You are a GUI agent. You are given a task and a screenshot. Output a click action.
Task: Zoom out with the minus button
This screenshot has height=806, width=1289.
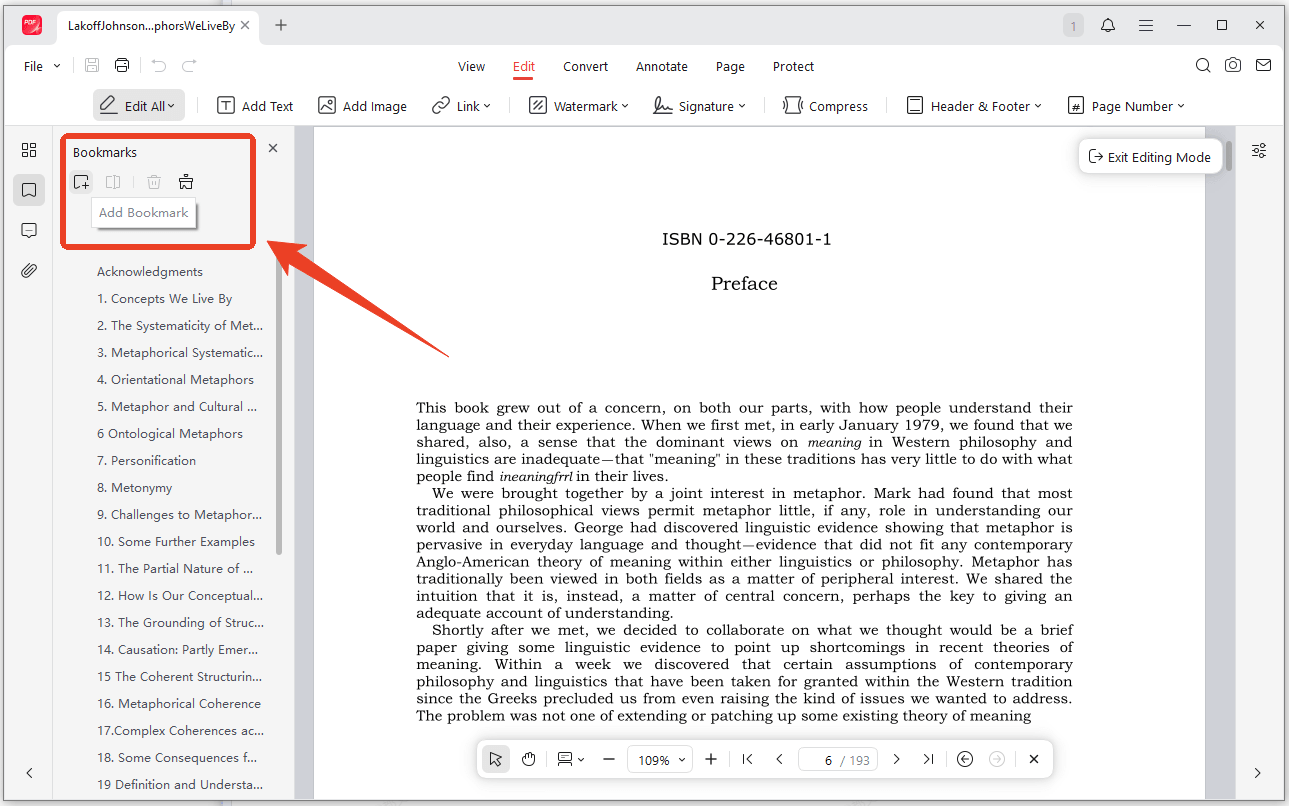(609, 759)
